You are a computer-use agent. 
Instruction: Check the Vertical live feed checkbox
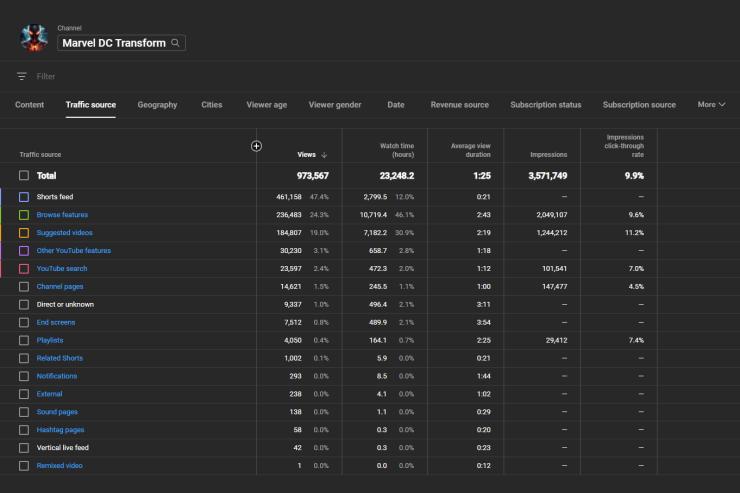[x=24, y=448]
